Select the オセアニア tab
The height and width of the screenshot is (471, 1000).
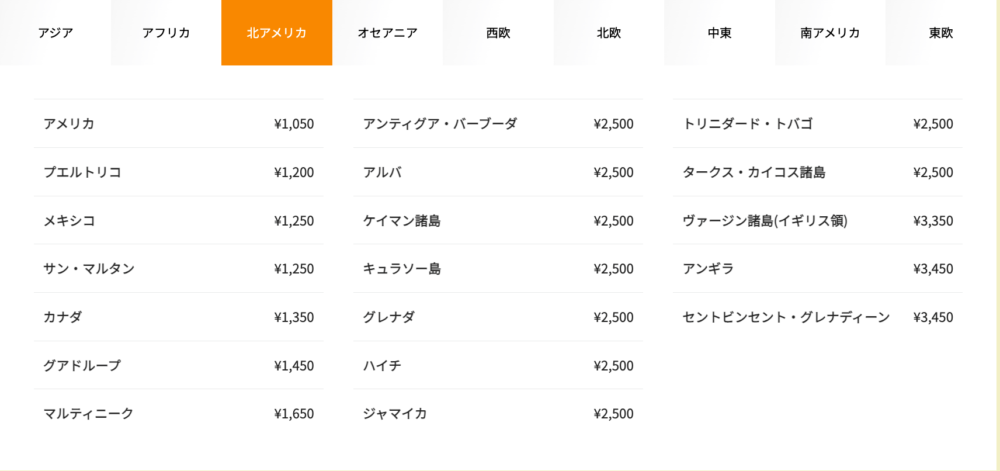[x=387, y=33]
